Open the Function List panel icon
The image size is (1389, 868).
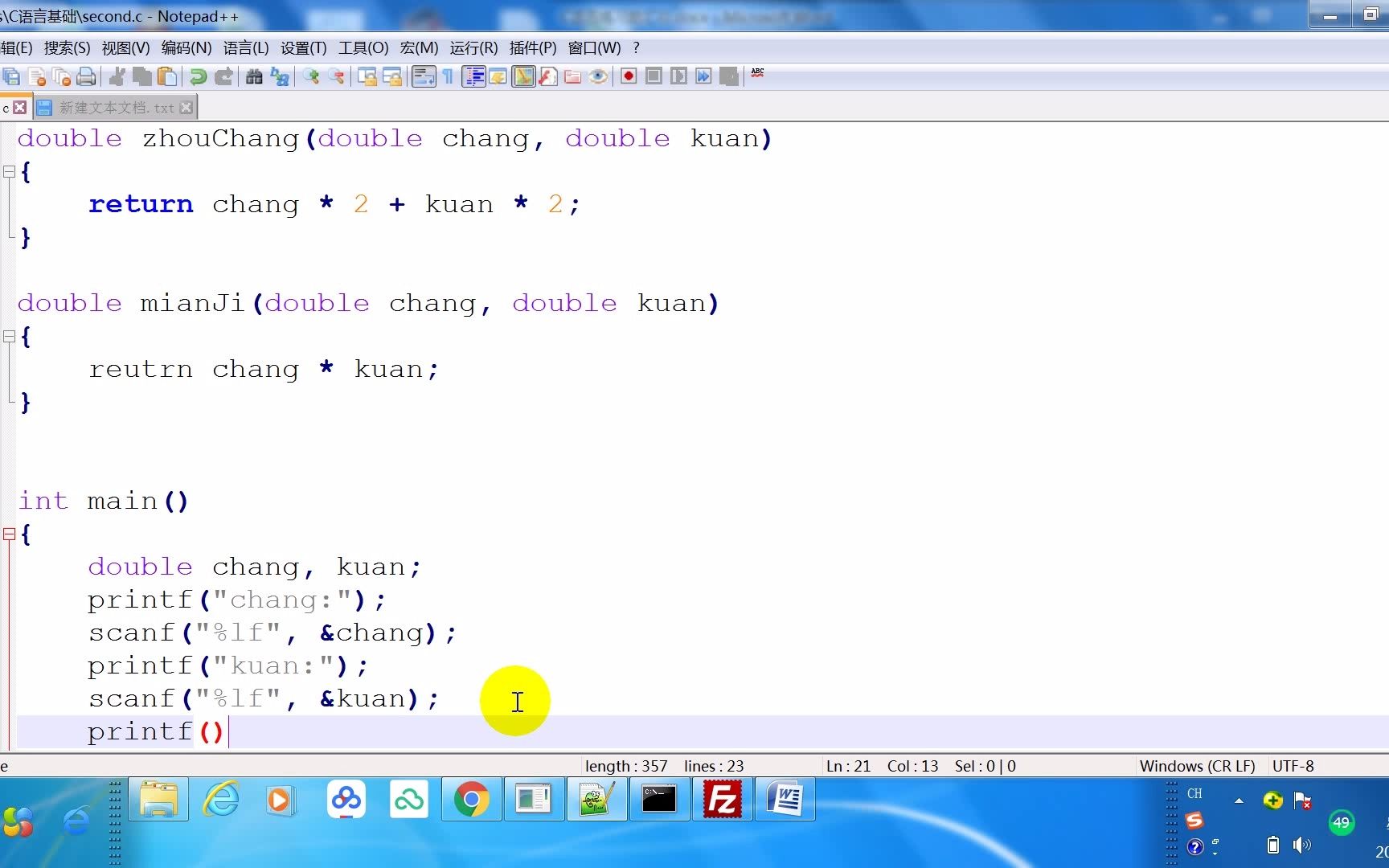pos(548,76)
